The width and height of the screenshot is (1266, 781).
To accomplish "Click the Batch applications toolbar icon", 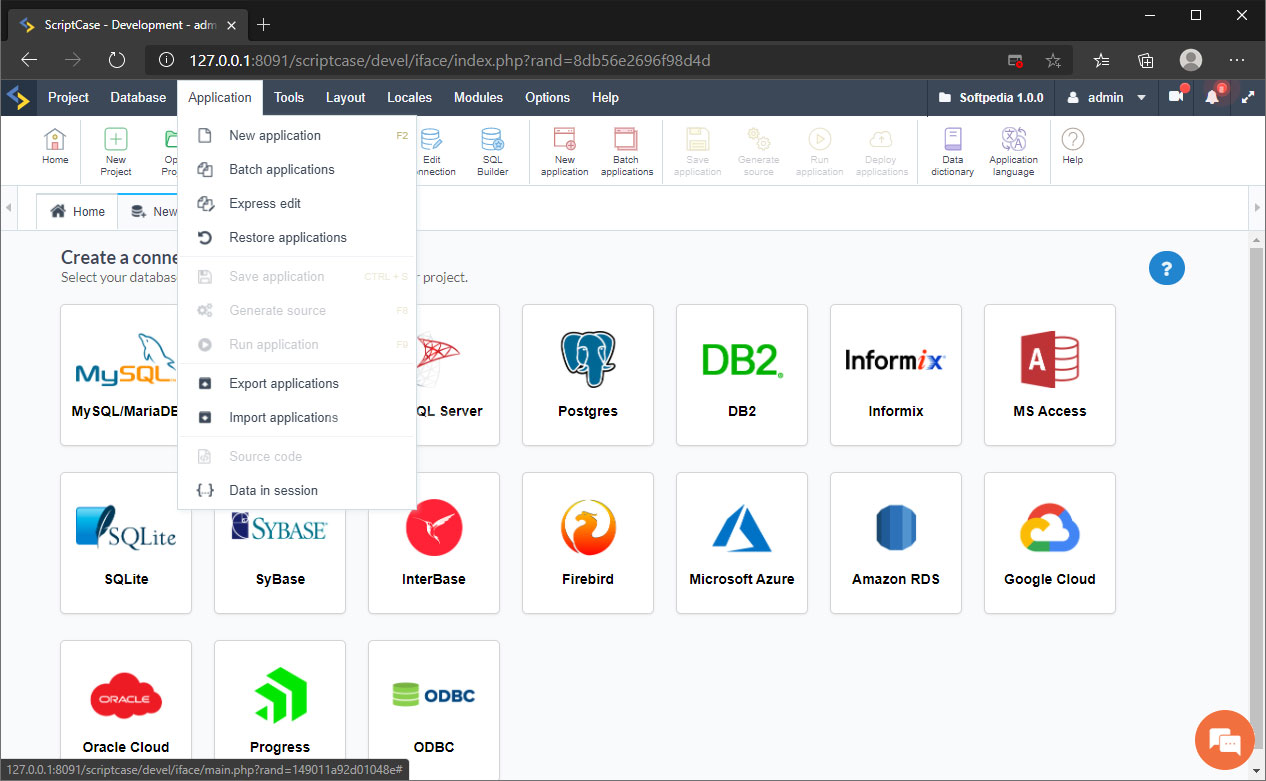I will pyautogui.click(x=626, y=152).
